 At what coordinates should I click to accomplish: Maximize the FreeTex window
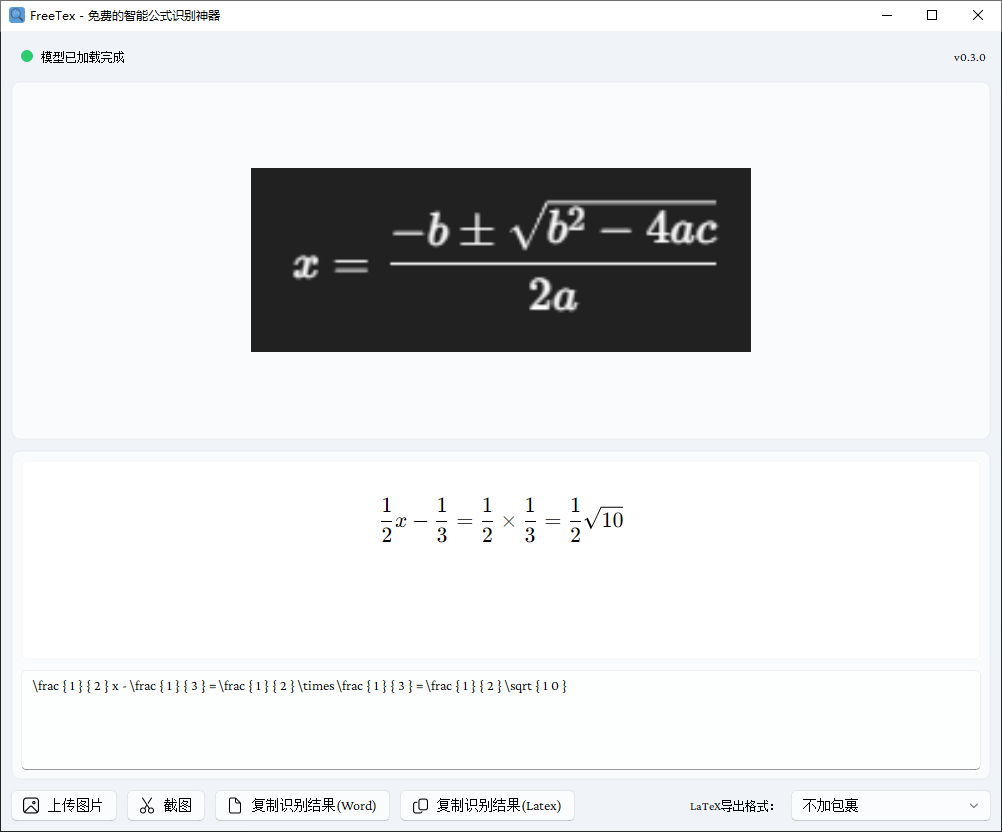pyautogui.click(x=932, y=15)
